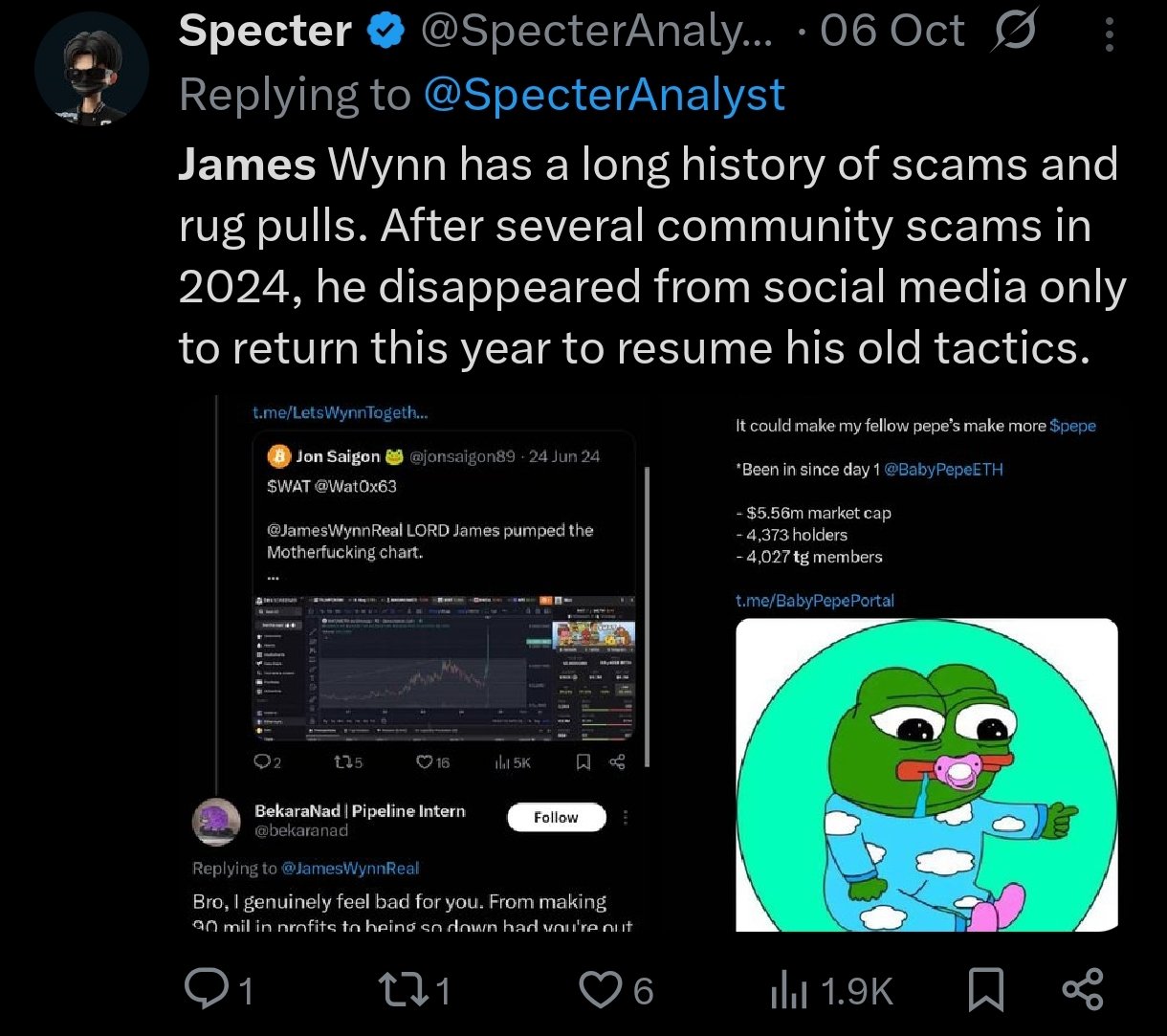1167x1036 pixels.
Task: Open the Baby Pepe image
Action: pos(926,775)
